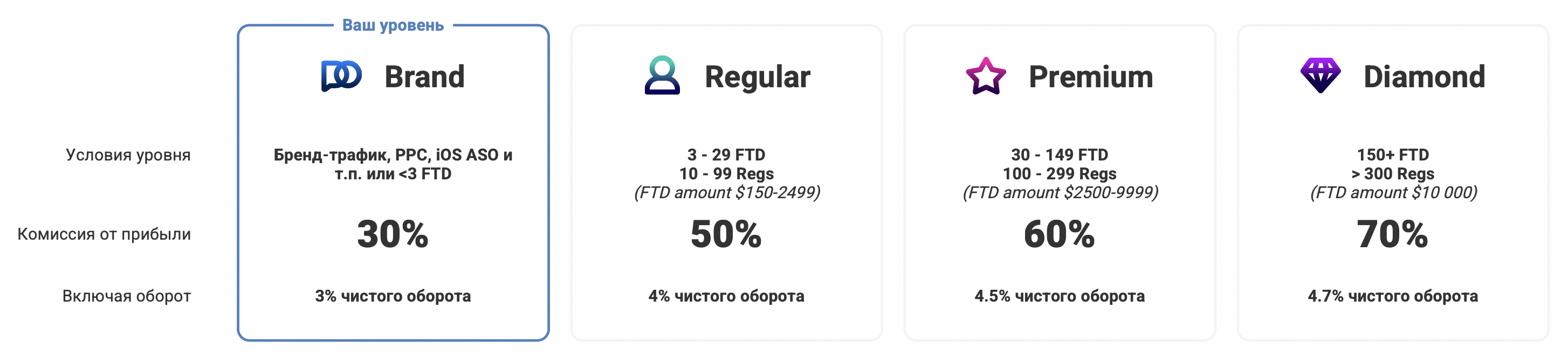The height and width of the screenshot is (363, 1568).
Task: Click the 'Комиссия от прибыли' row label
Action: click(x=104, y=234)
